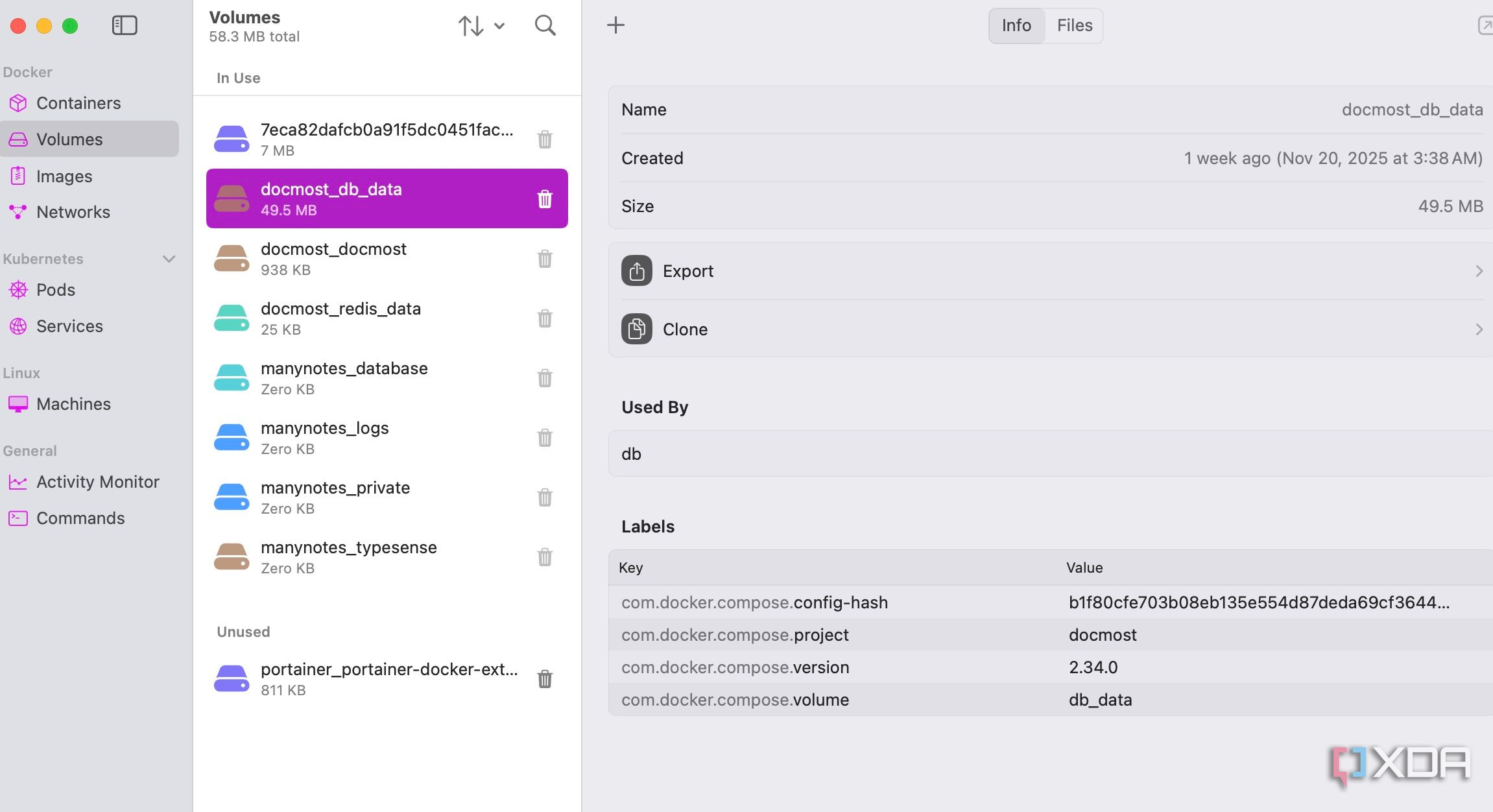Open Containers in the sidebar
The height and width of the screenshot is (812, 1493).
pos(90,103)
